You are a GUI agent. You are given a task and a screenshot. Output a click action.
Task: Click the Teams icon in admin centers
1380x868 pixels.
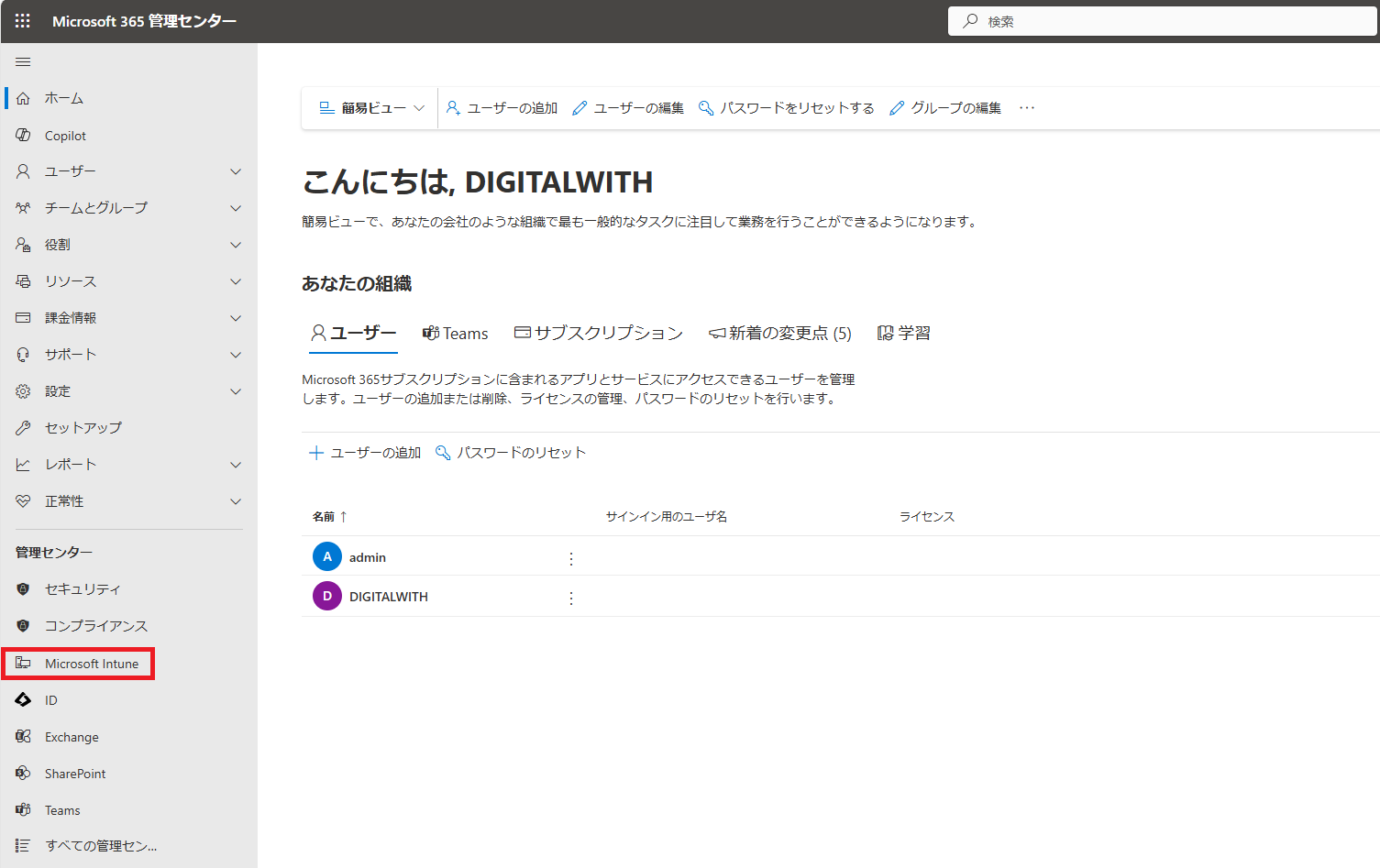23,809
